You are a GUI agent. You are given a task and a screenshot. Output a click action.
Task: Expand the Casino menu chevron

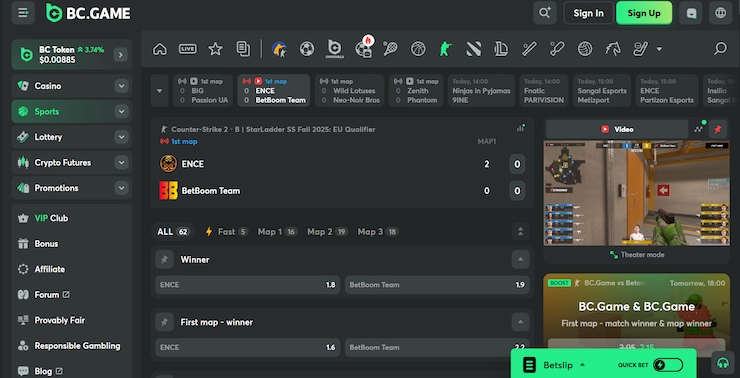pos(121,86)
